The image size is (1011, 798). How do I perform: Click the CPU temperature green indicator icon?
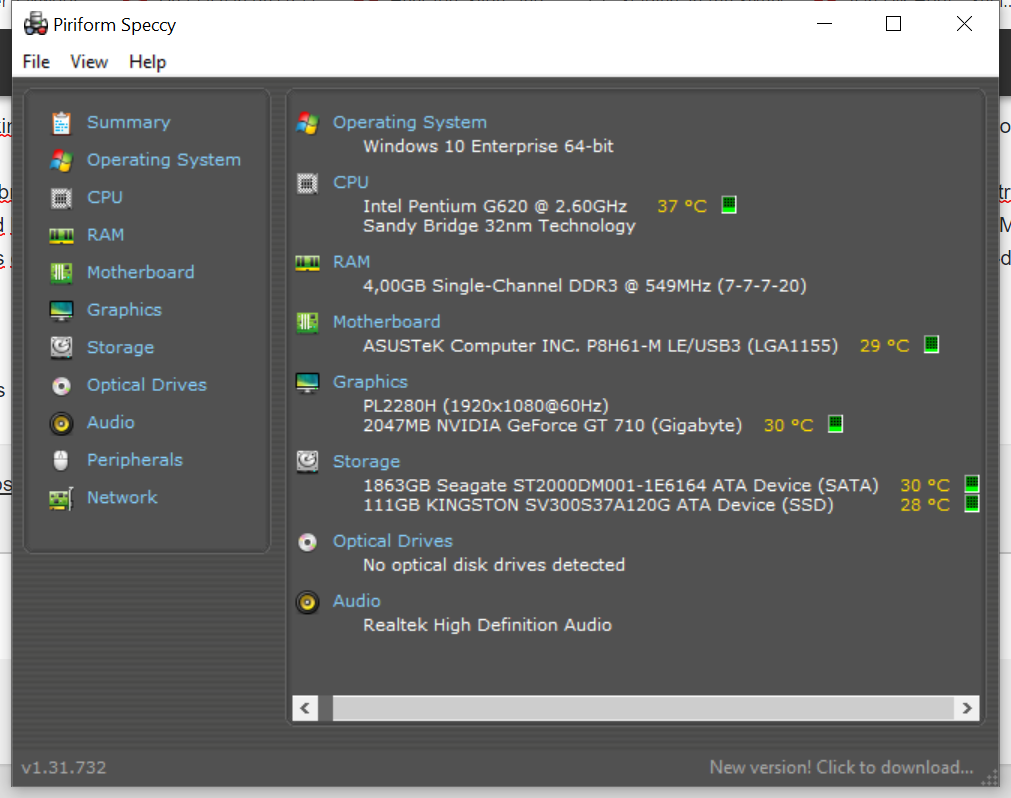point(729,205)
